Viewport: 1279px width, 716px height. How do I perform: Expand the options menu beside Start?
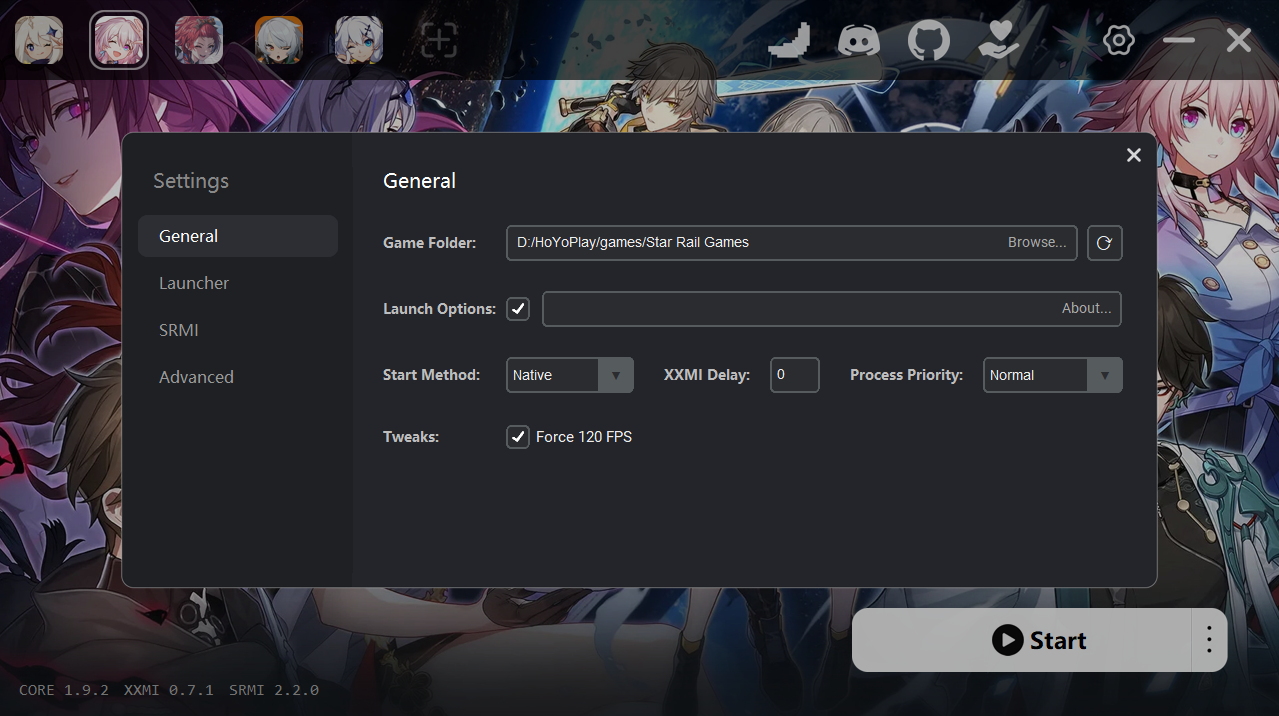pos(1209,640)
